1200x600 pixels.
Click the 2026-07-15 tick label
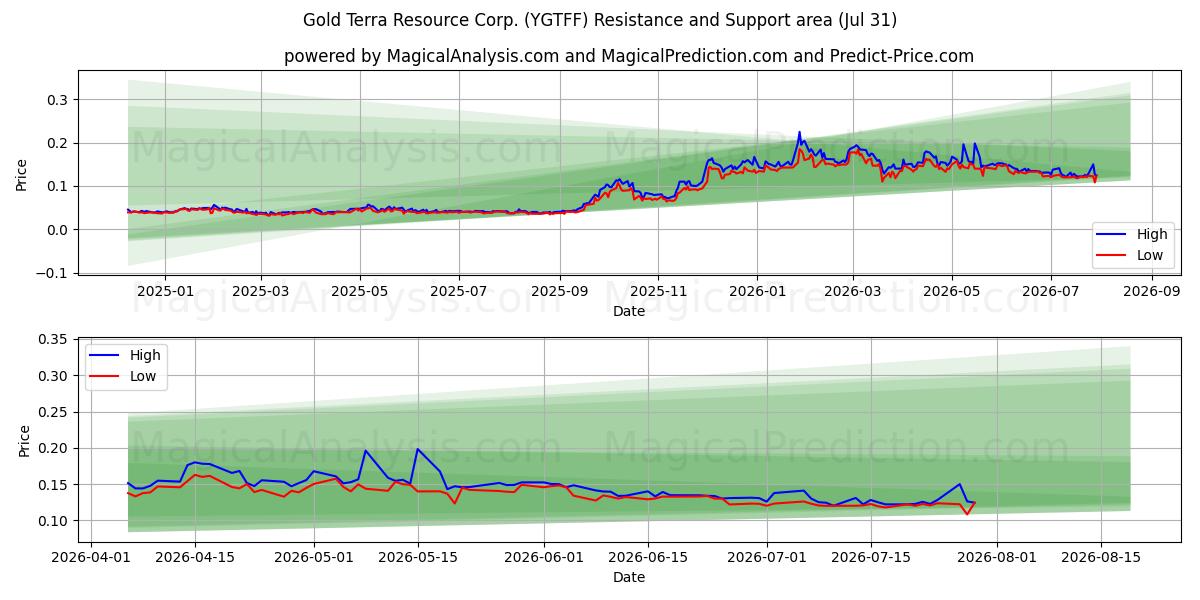(x=870, y=558)
